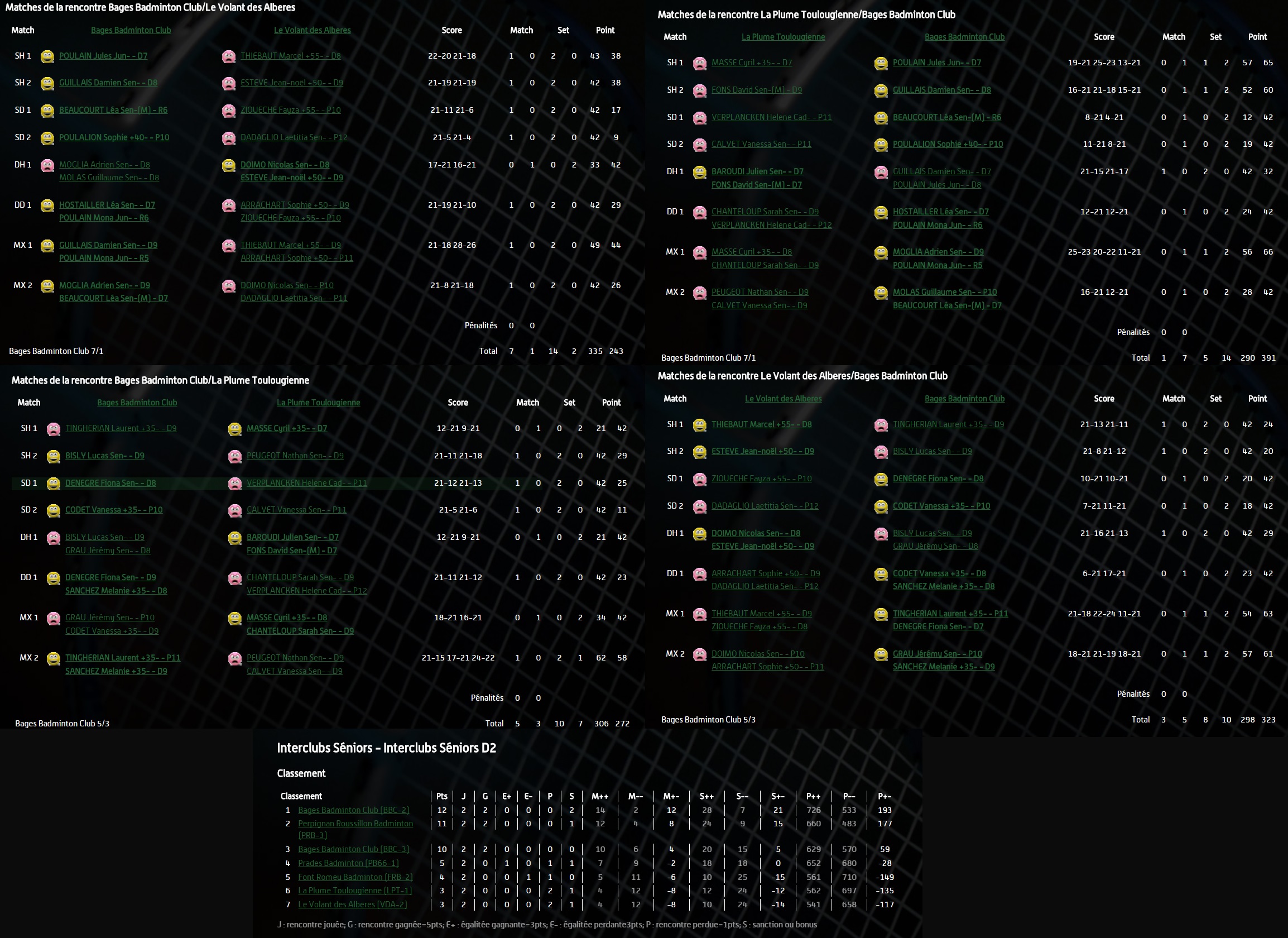Click happy smiley beside CODET Vanessa D8 doubles pair
The width and height of the screenshot is (1288, 938).
click(881, 574)
